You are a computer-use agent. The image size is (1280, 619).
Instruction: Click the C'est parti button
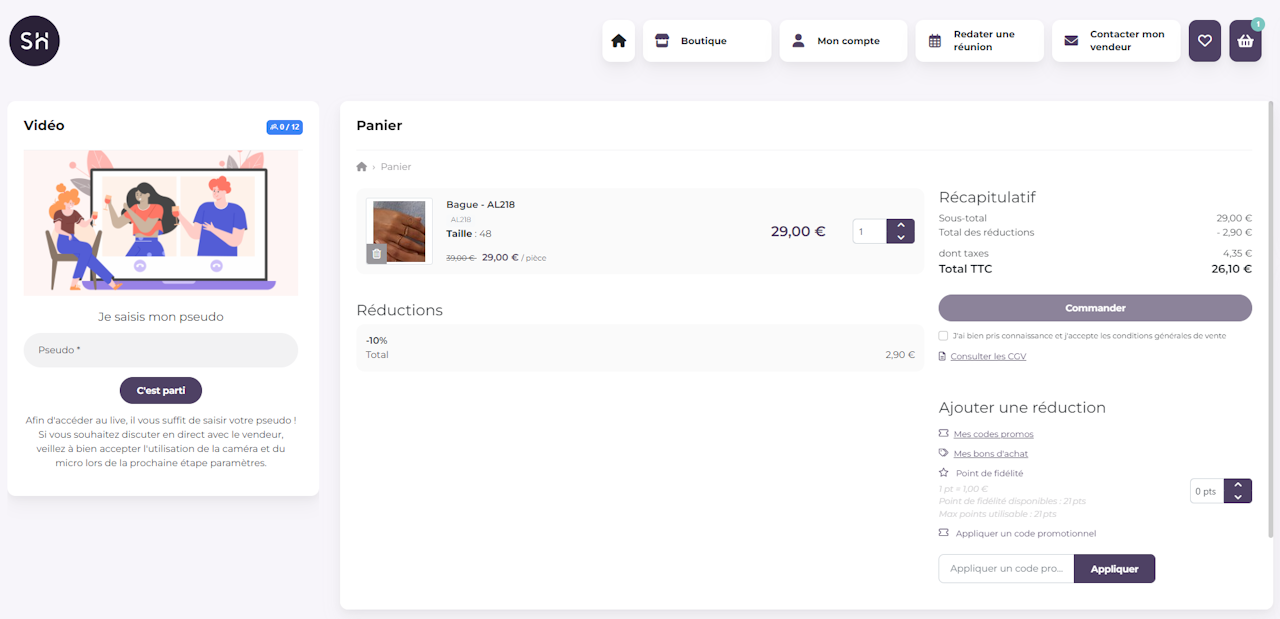click(161, 390)
